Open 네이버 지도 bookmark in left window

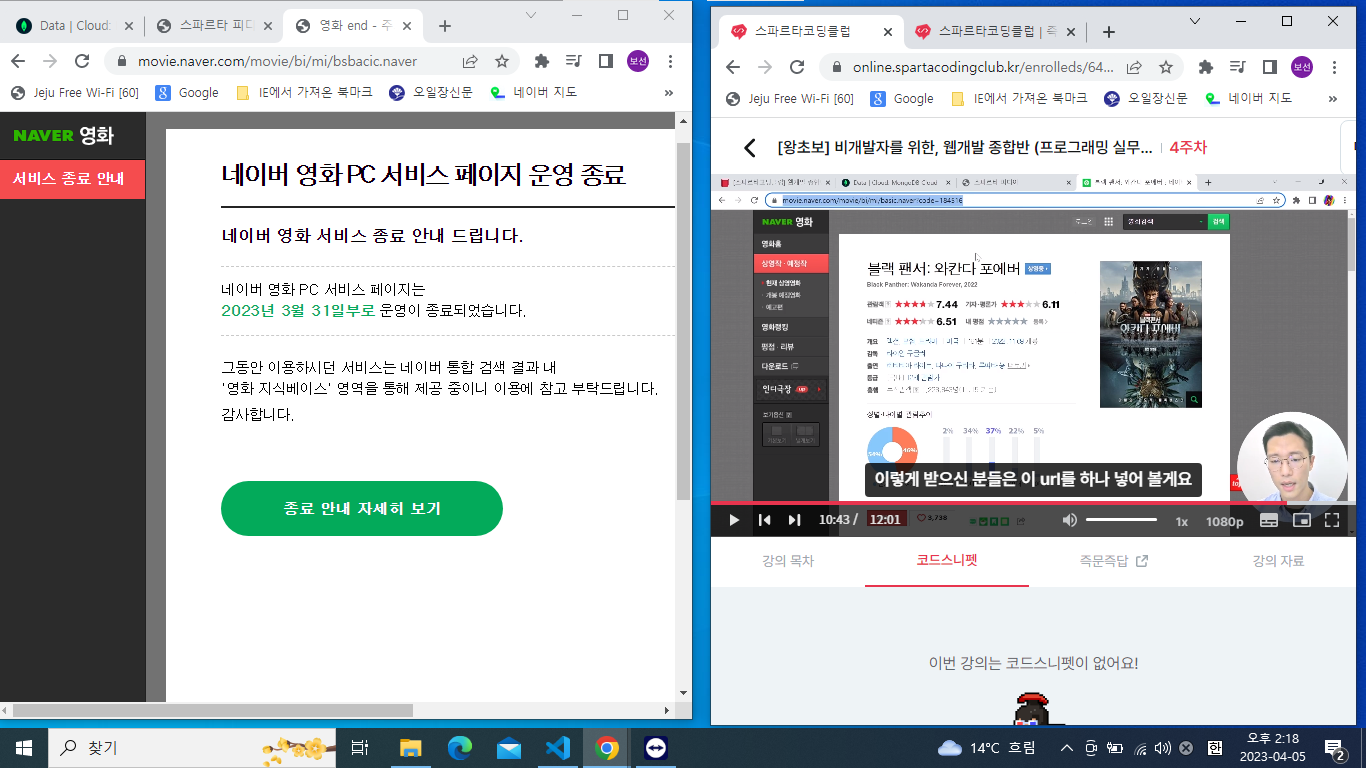tap(533, 92)
